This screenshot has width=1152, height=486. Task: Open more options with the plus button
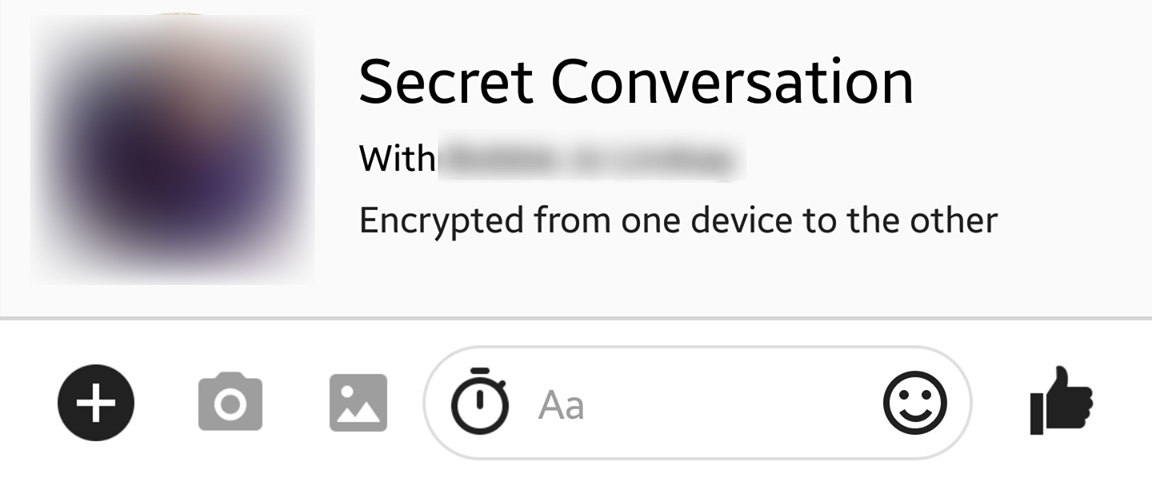pyautogui.click(x=96, y=403)
